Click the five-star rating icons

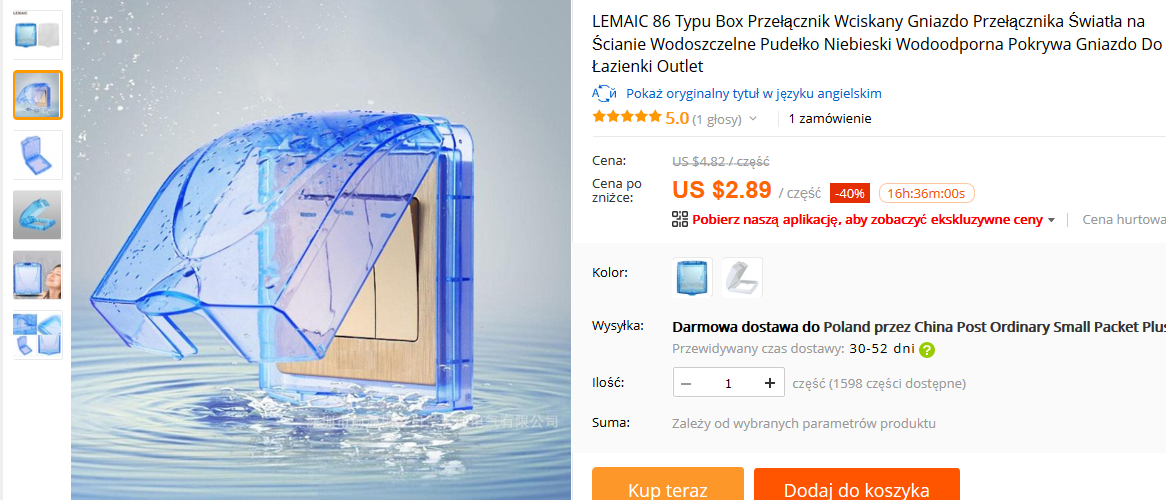(x=627, y=118)
